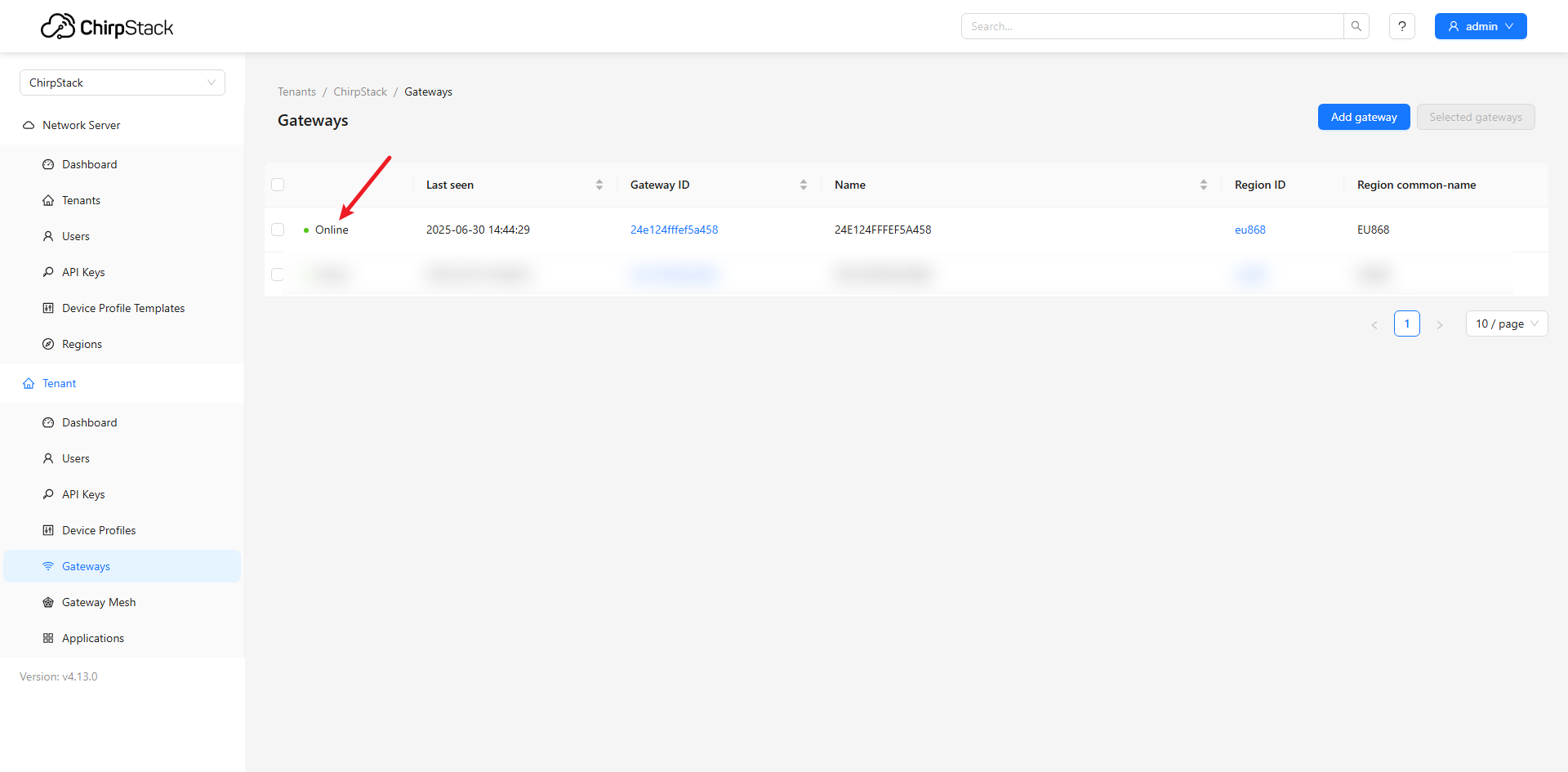
Task: Click the Device Profile Templates icon
Action: click(48, 308)
